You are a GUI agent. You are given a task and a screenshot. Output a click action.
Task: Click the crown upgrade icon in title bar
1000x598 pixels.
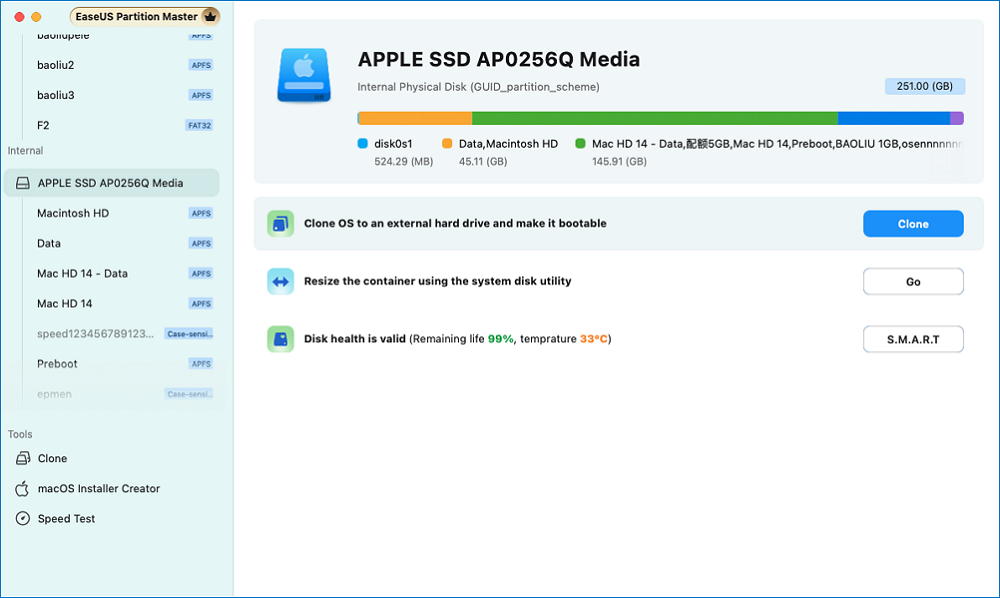point(210,16)
